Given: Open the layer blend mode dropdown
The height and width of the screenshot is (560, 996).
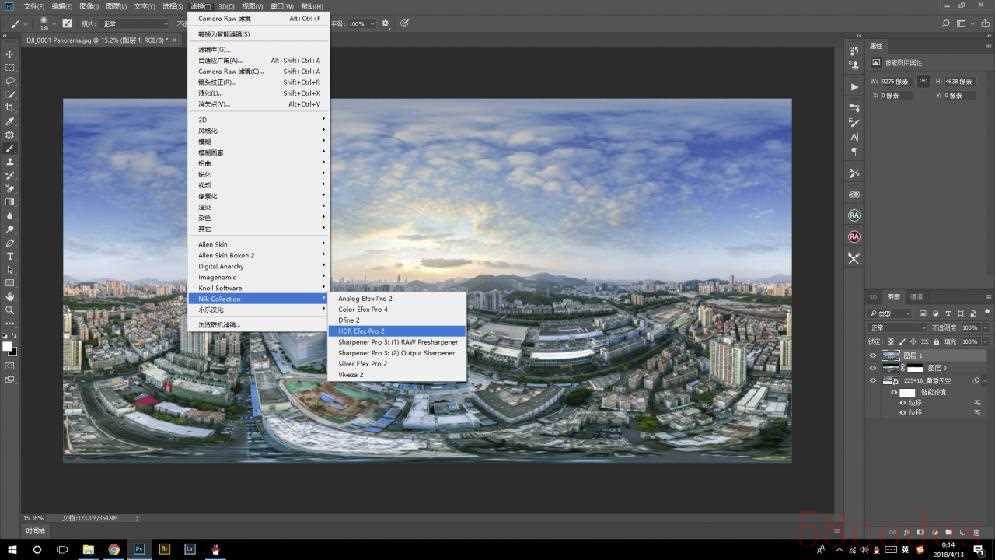Looking at the screenshot, I should (897, 328).
